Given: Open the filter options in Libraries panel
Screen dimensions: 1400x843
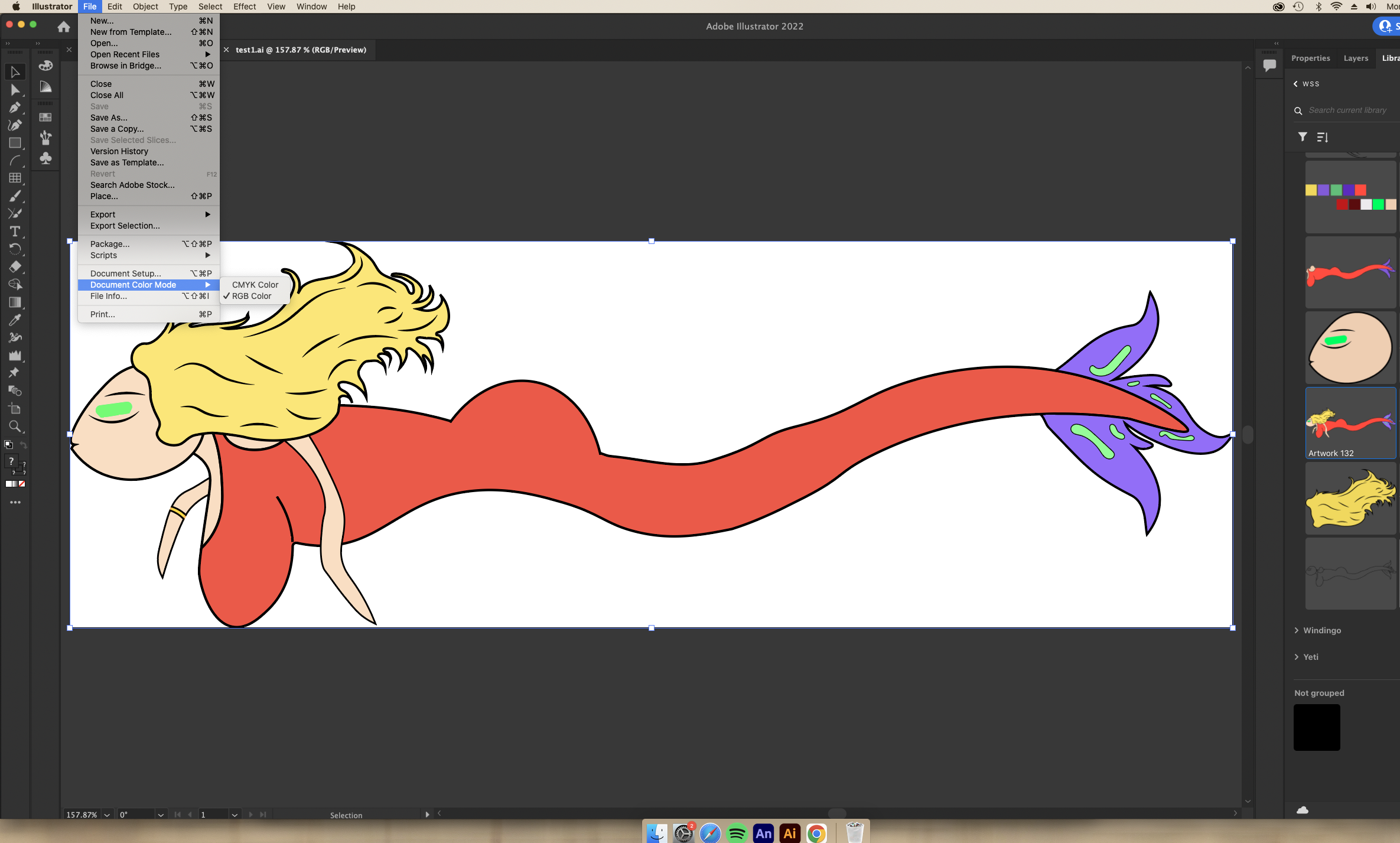Looking at the screenshot, I should click(1301, 136).
